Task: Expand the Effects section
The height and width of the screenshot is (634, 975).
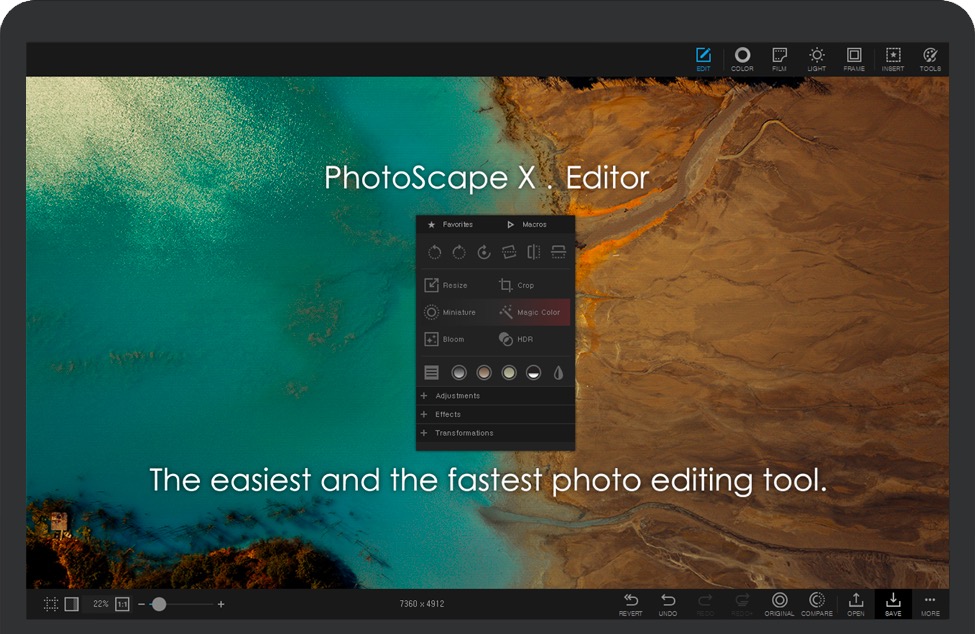Action: [x=447, y=414]
